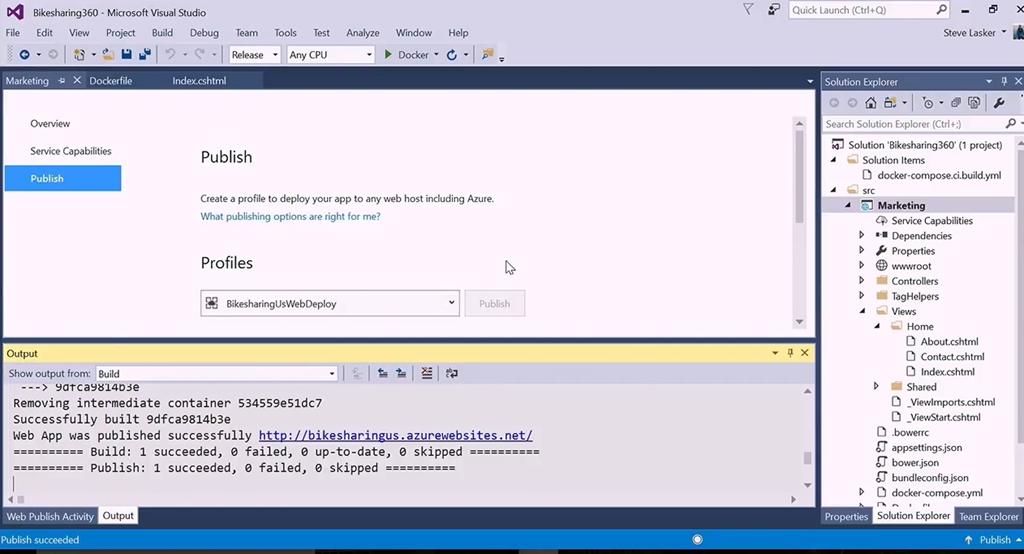Open the Build menu
Viewport: 1024px width, 554px height.
click(162, 33)
